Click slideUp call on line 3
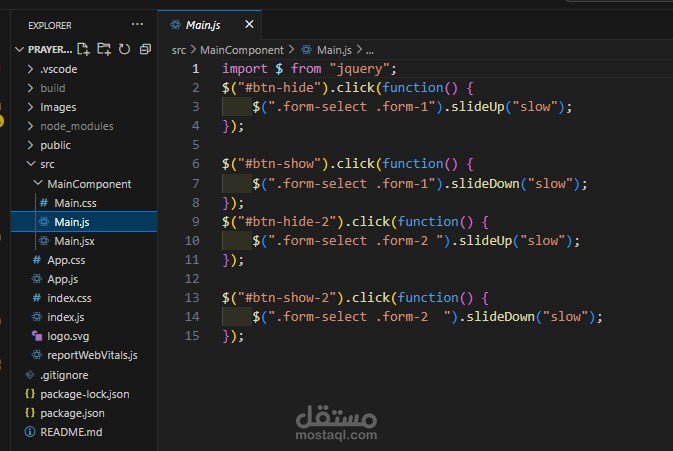 477,106
